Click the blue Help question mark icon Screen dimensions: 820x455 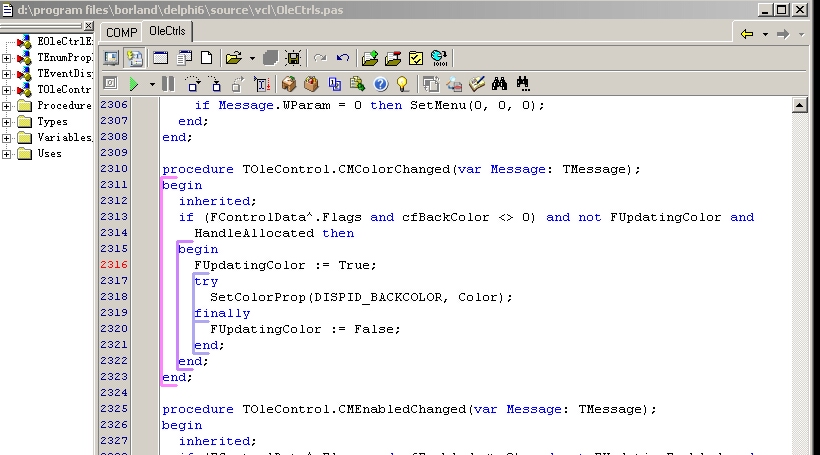[x=381, y=84]
